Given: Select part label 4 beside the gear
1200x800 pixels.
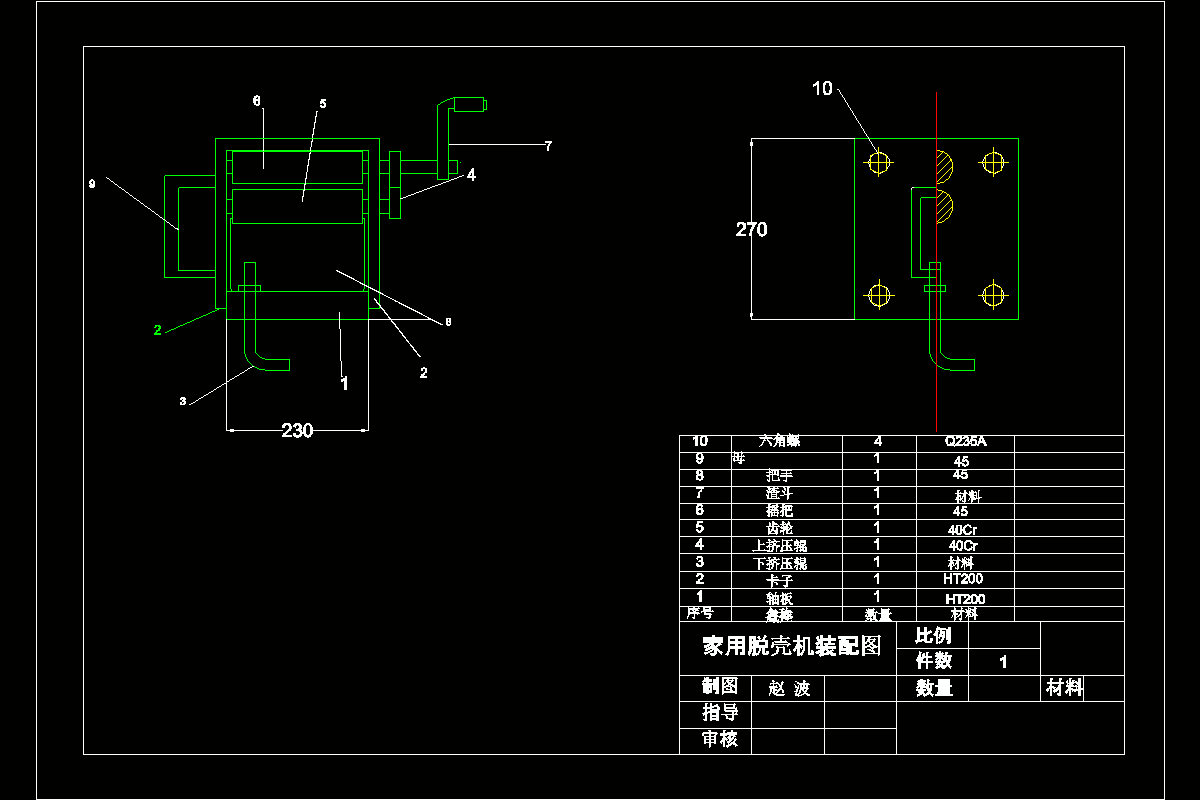Looking at the screenshot, I should 471,175.
